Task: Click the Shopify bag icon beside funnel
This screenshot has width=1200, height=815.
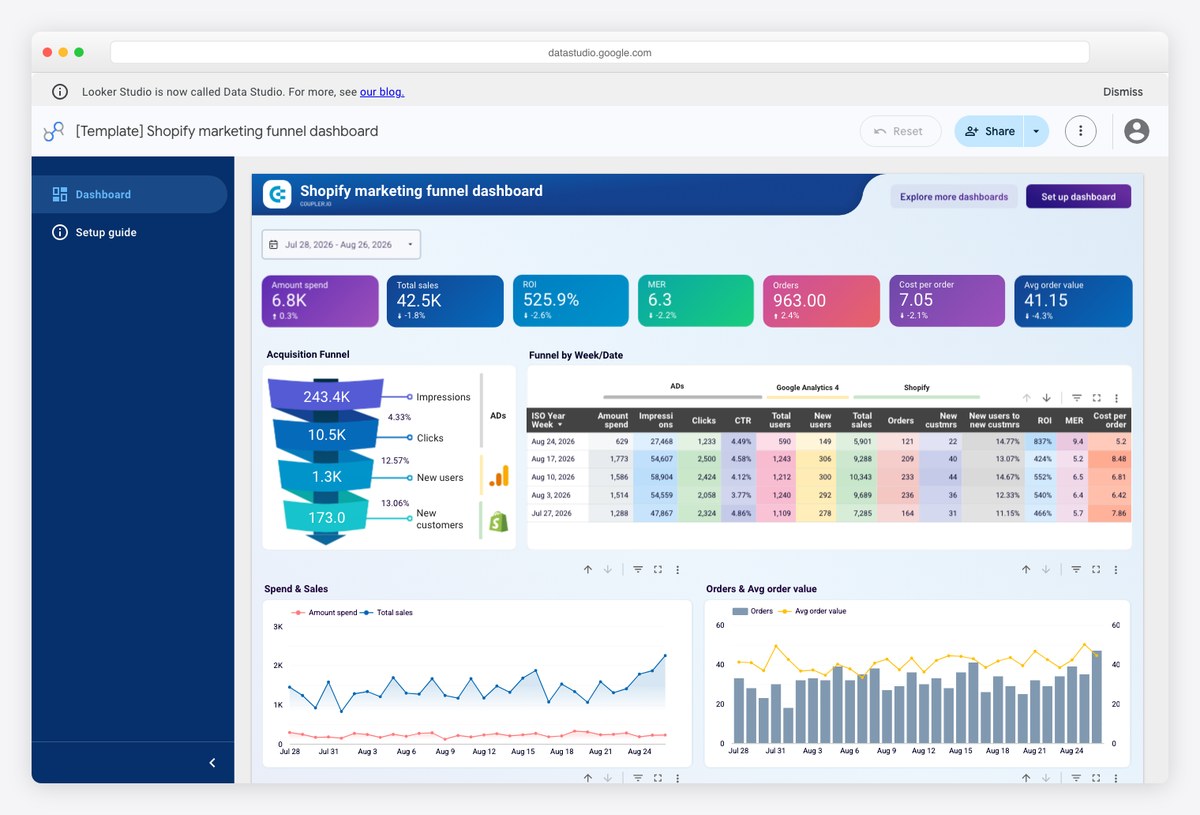Action: tap(498, 521)
